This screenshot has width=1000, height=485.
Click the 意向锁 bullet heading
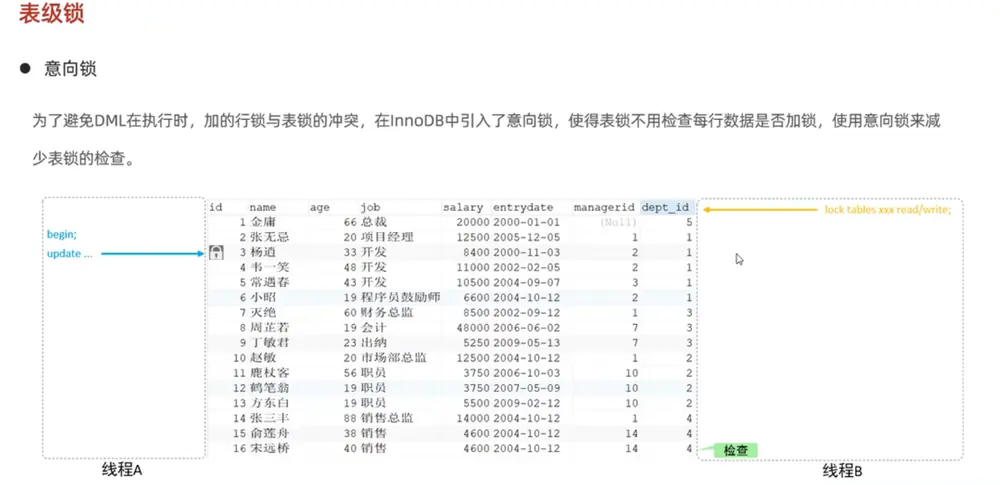coord(70,69)
